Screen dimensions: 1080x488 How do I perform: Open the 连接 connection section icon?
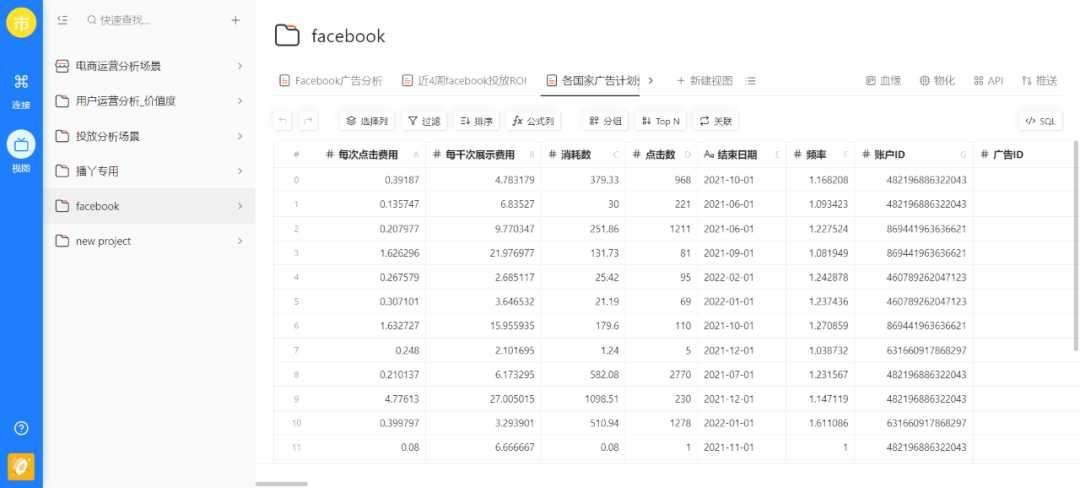click(21, 82)
